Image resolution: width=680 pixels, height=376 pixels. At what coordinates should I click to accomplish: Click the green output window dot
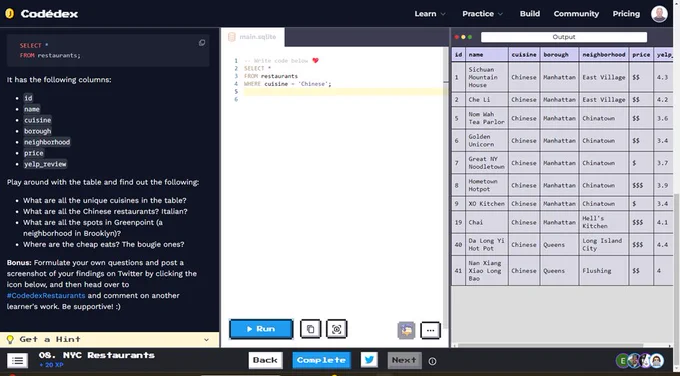click(x=470, y=37)
